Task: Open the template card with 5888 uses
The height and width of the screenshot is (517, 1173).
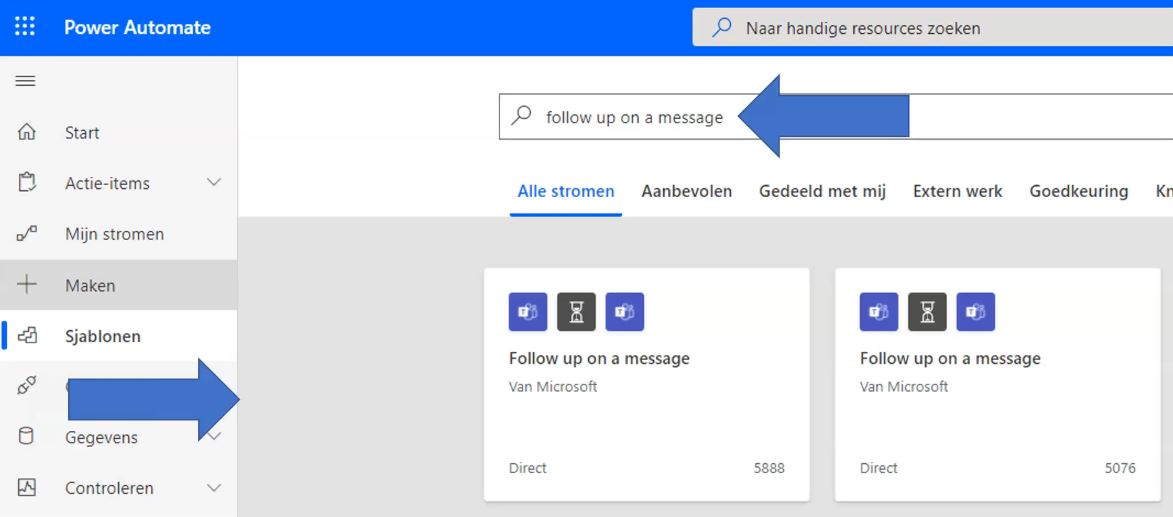Action: pos(646,385)
